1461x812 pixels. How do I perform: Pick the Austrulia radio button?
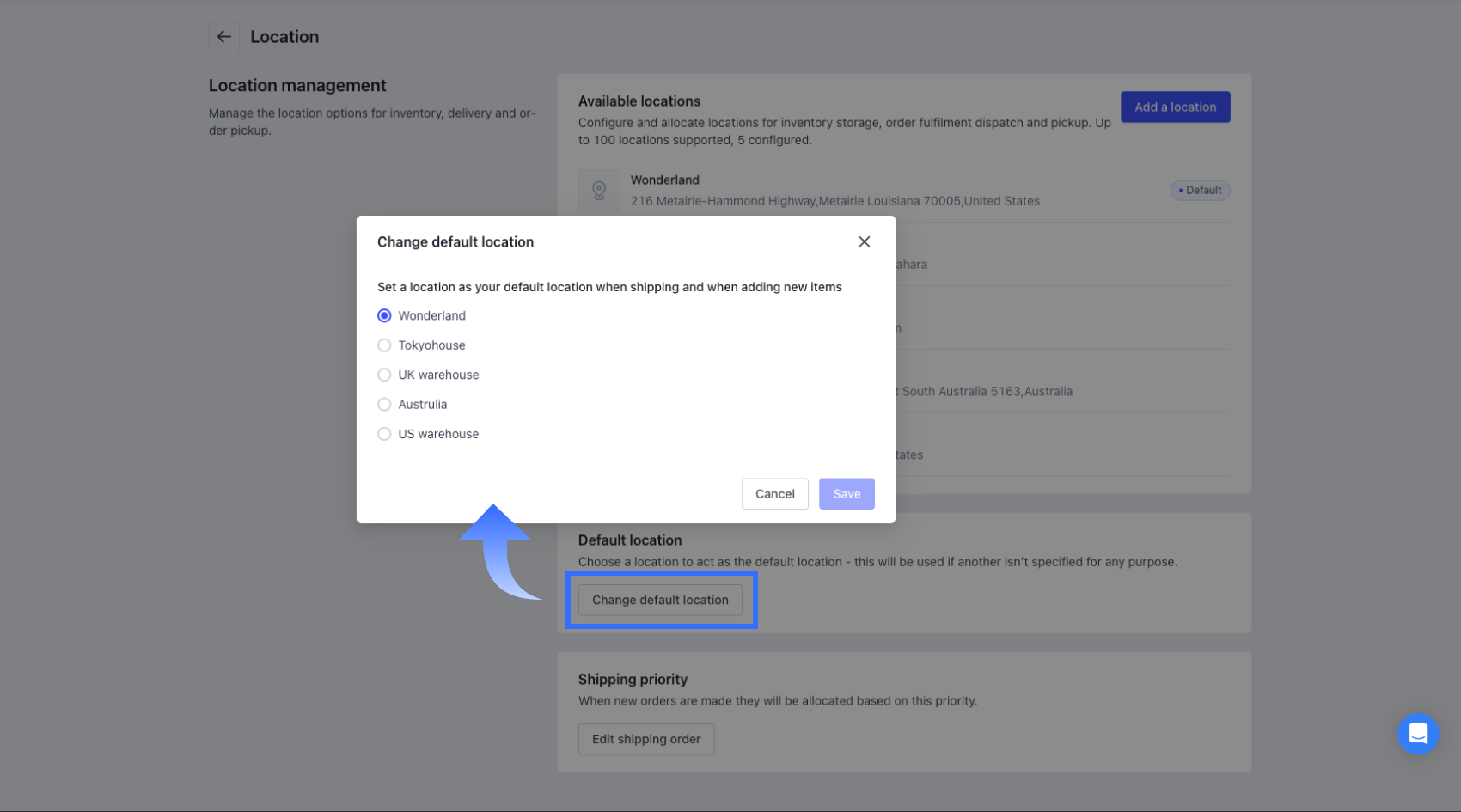(x=384, y=405)
